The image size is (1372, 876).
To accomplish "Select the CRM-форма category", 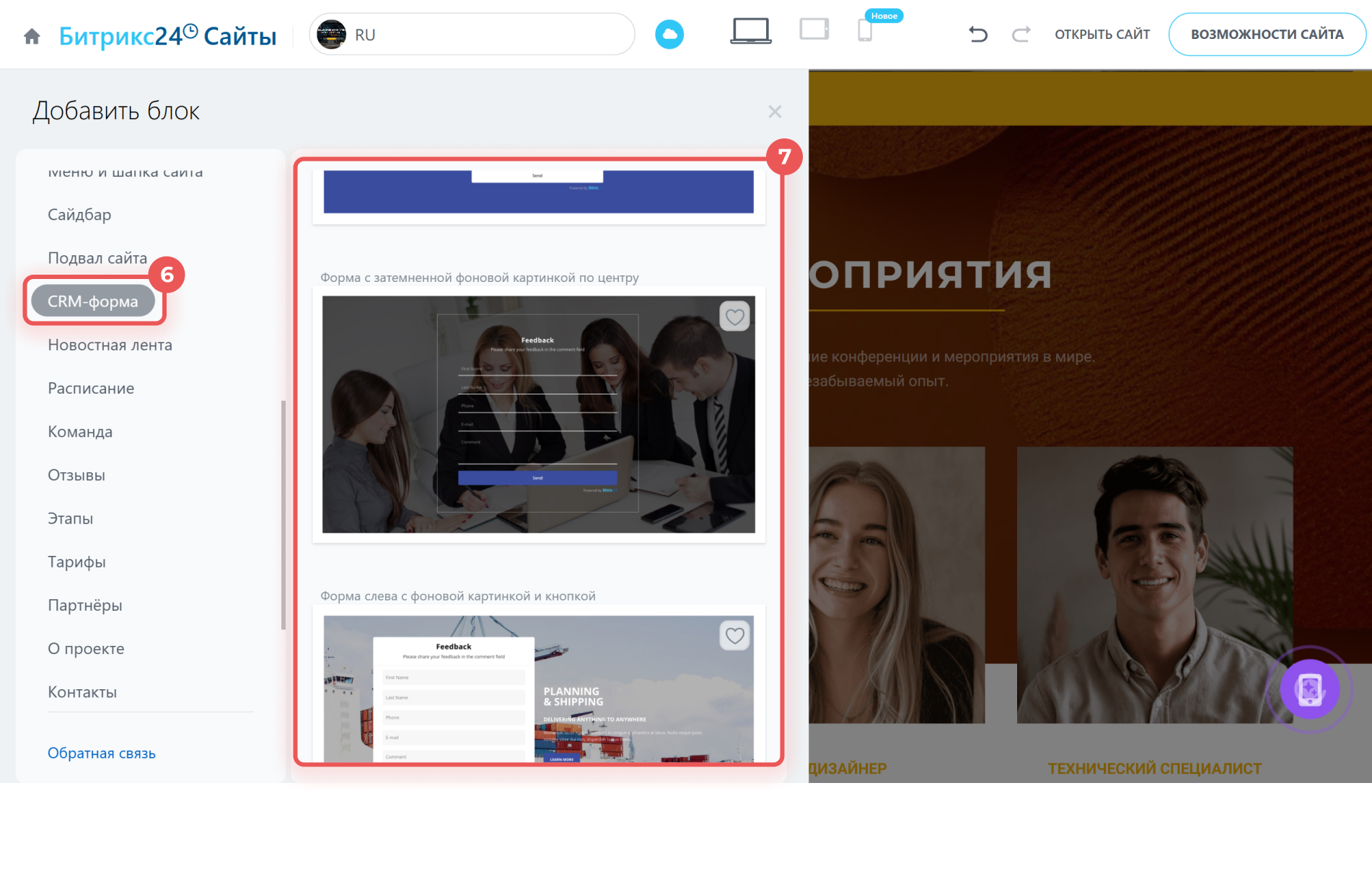I will 93,301.
